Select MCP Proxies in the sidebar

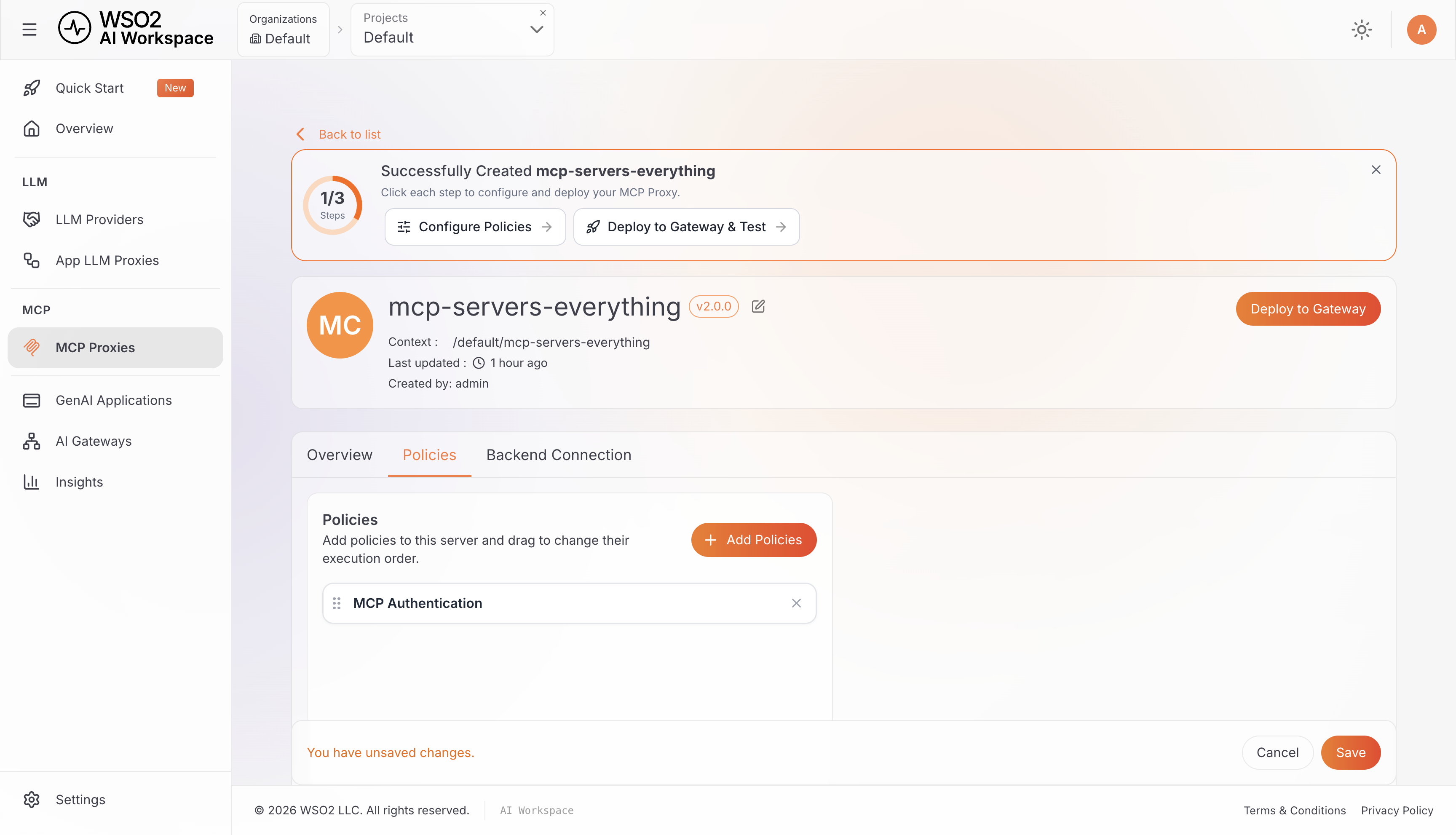(x=115, y=348)
